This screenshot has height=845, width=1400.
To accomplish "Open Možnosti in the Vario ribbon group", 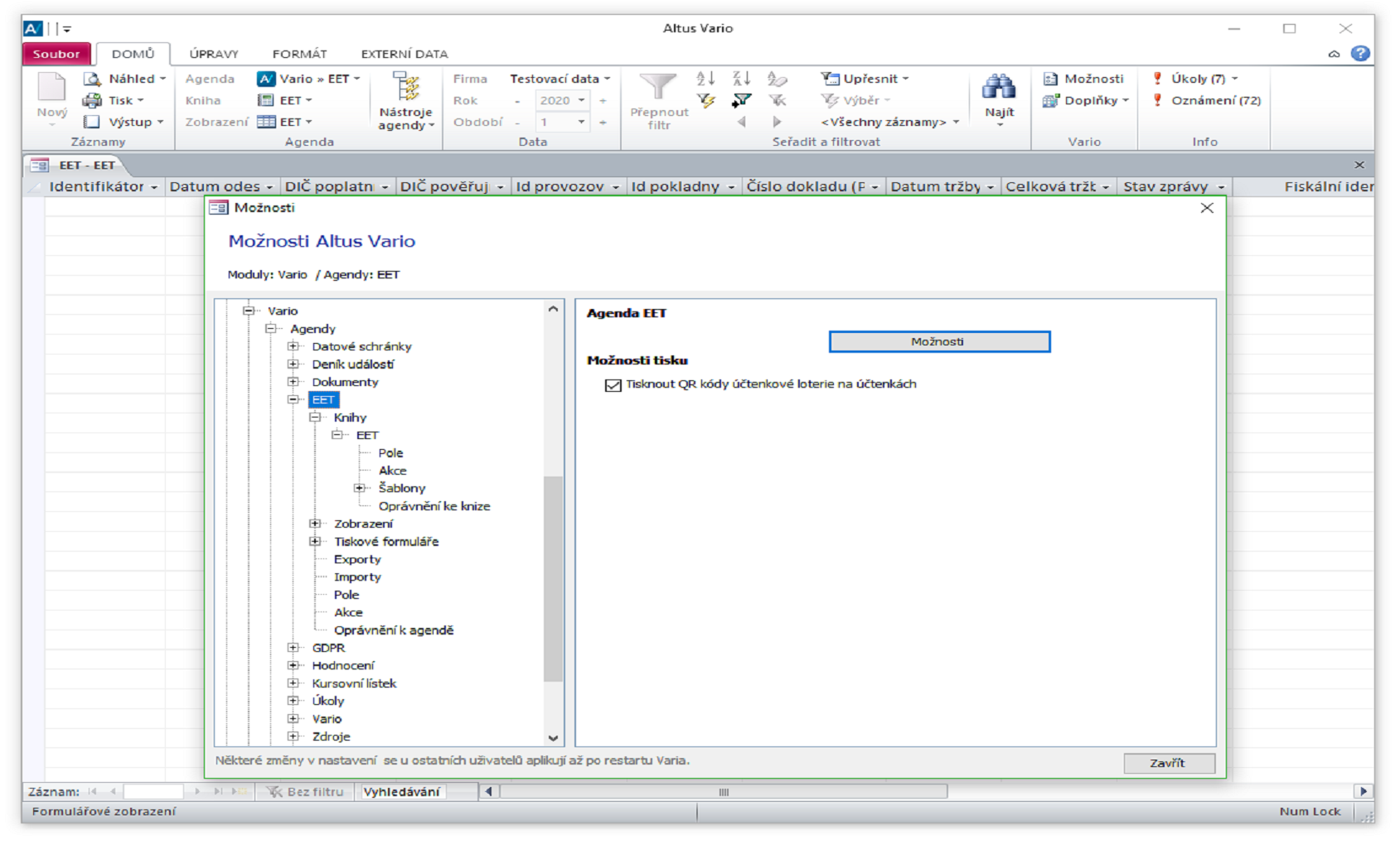I will point(1084,79).
